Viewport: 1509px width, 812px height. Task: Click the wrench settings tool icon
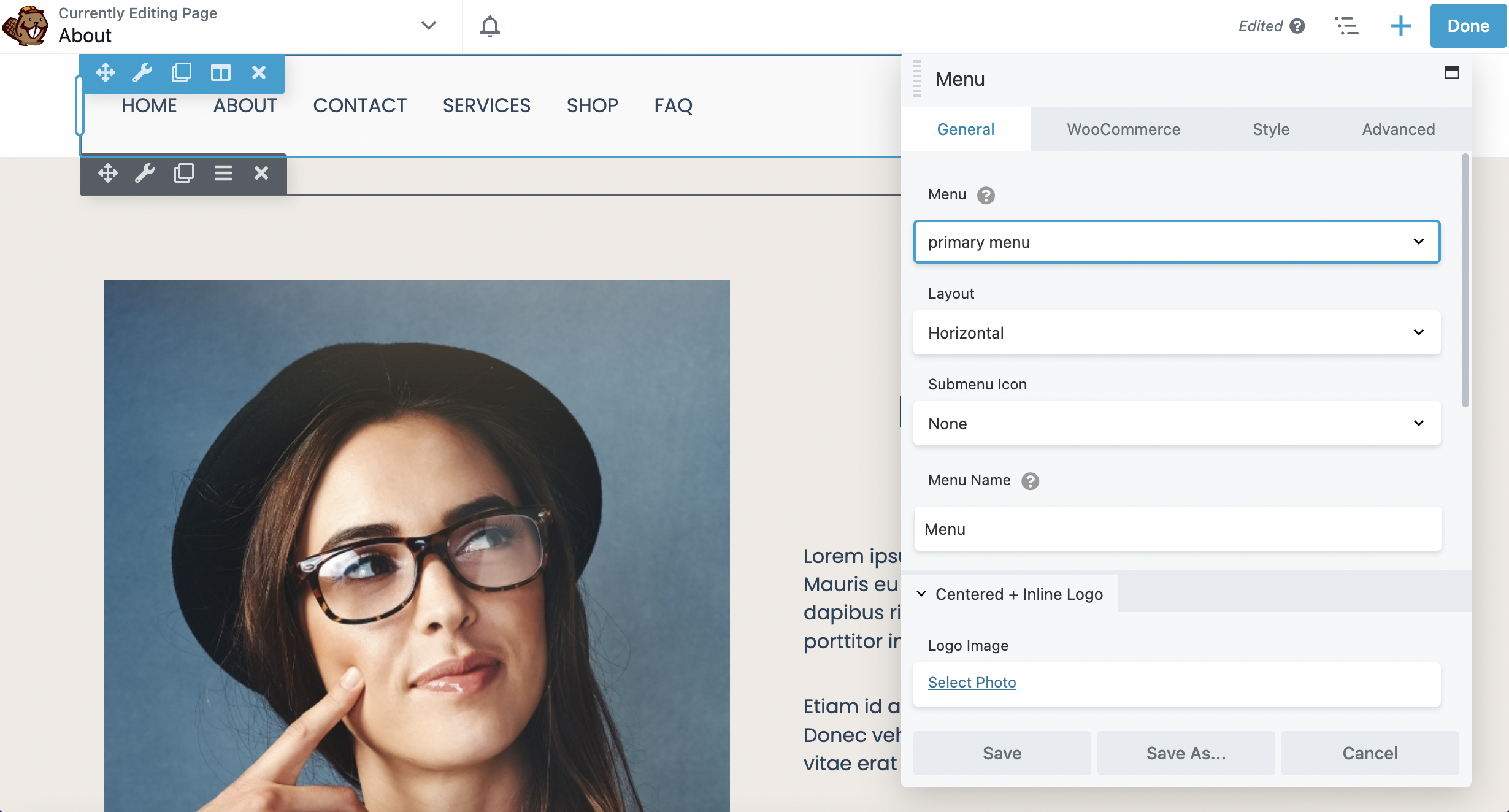[x=142, y=71]
